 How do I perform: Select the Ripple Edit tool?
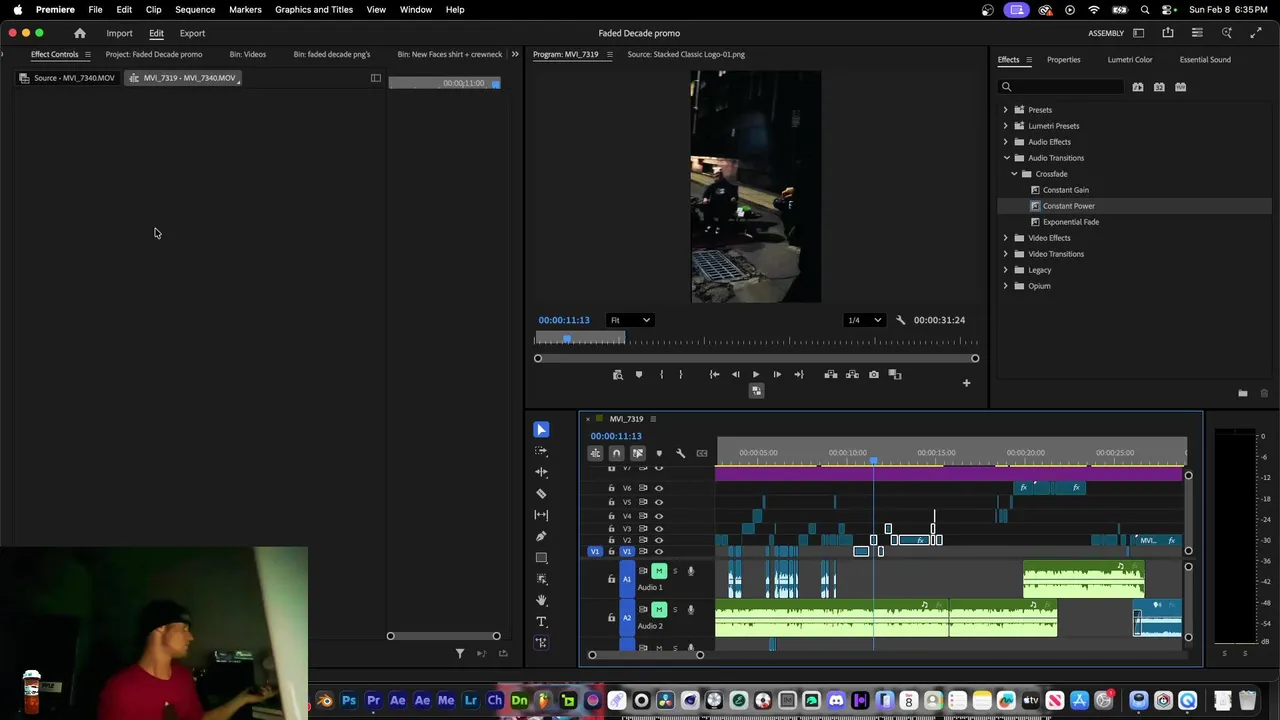(x=541, y=472)
